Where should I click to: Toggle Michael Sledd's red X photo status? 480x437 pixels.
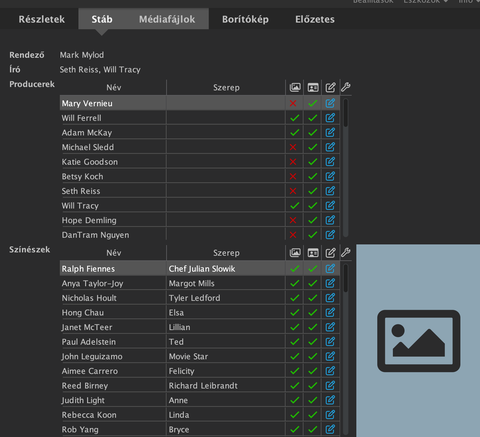(293, 147)
